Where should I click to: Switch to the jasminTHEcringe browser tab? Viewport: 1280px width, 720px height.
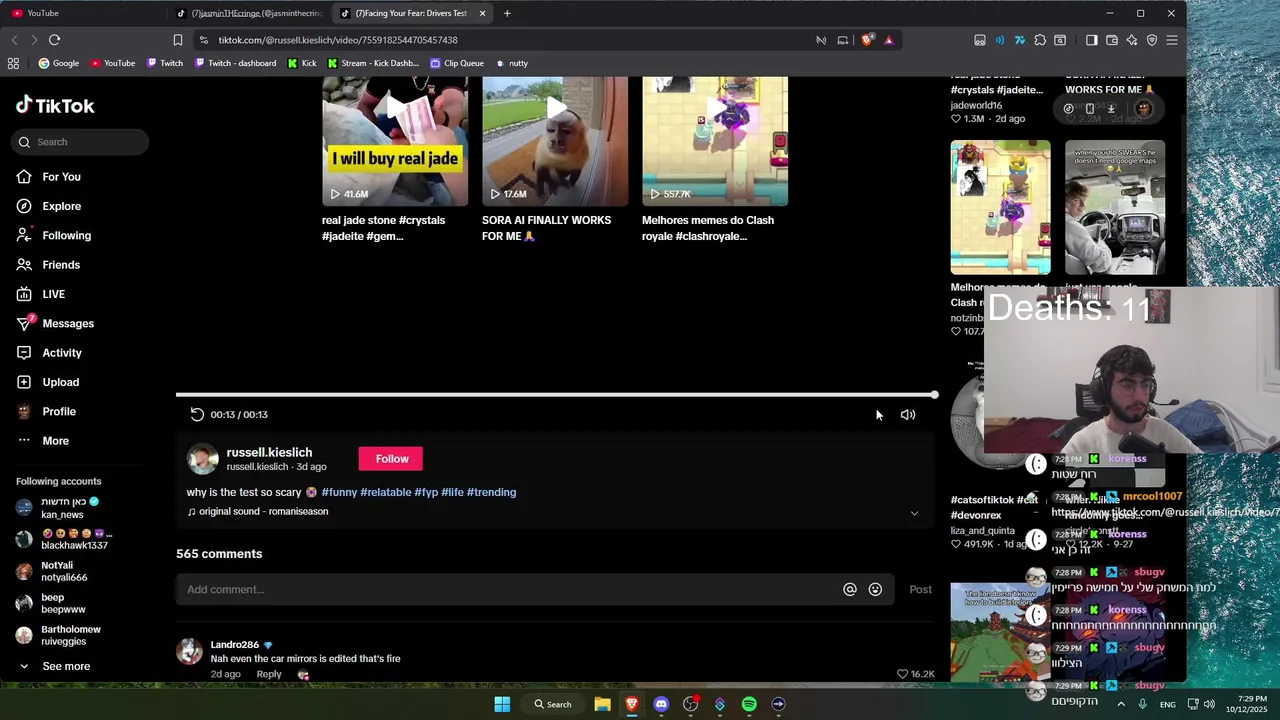248,13
